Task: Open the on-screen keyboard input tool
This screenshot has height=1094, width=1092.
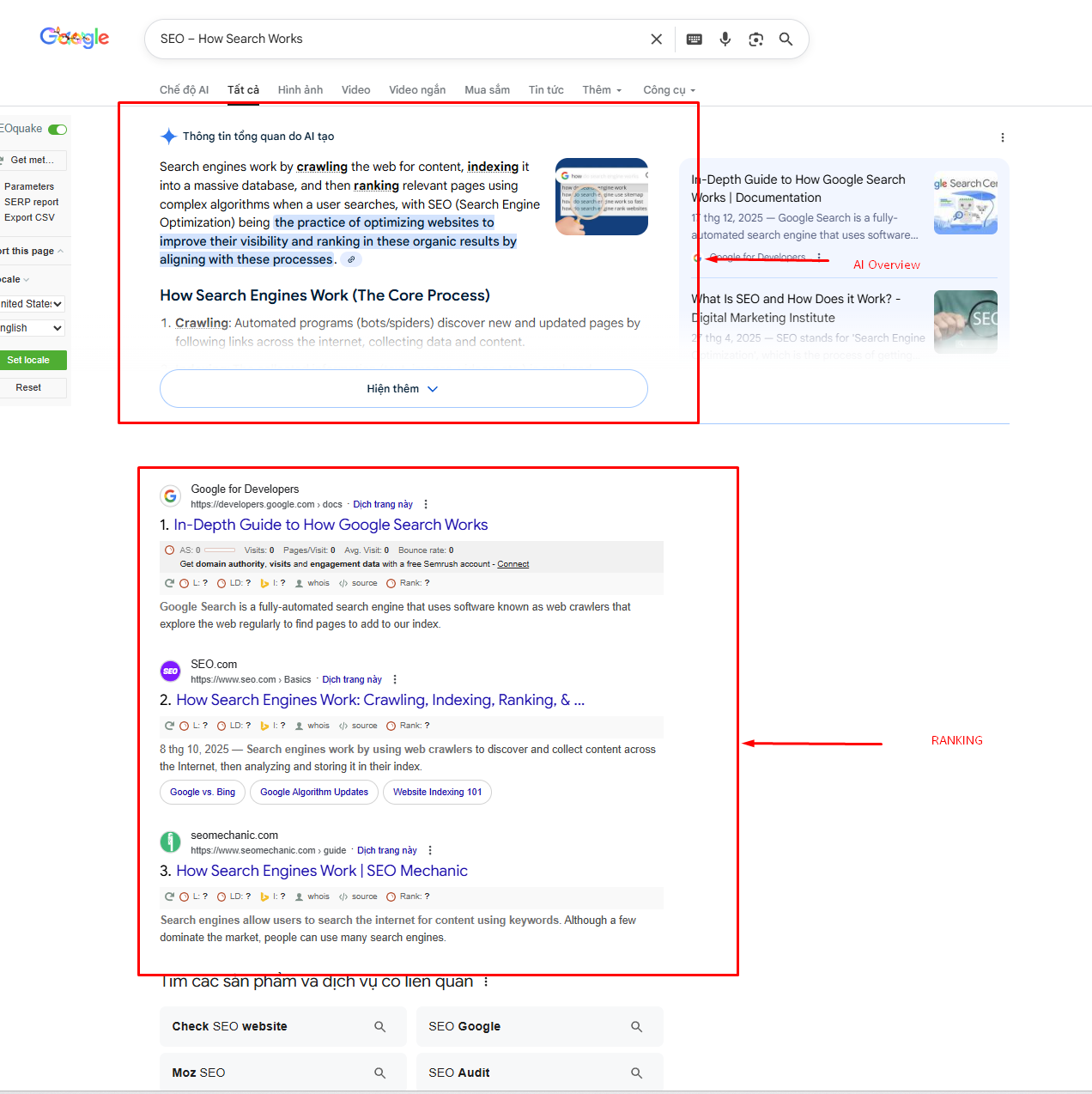Action: click(x=695, y=40)
